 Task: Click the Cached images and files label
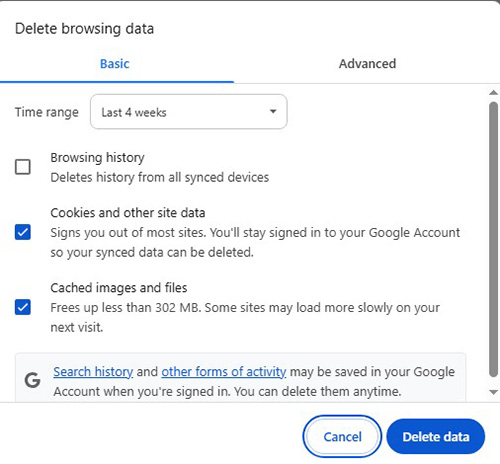[x=119, y=288]
